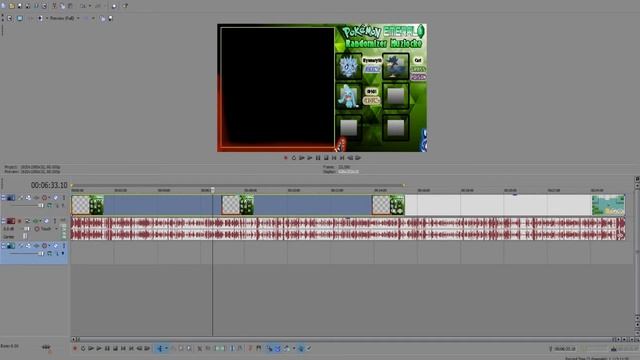Select first video clip thumbnail on track 1

click(87, 204)
